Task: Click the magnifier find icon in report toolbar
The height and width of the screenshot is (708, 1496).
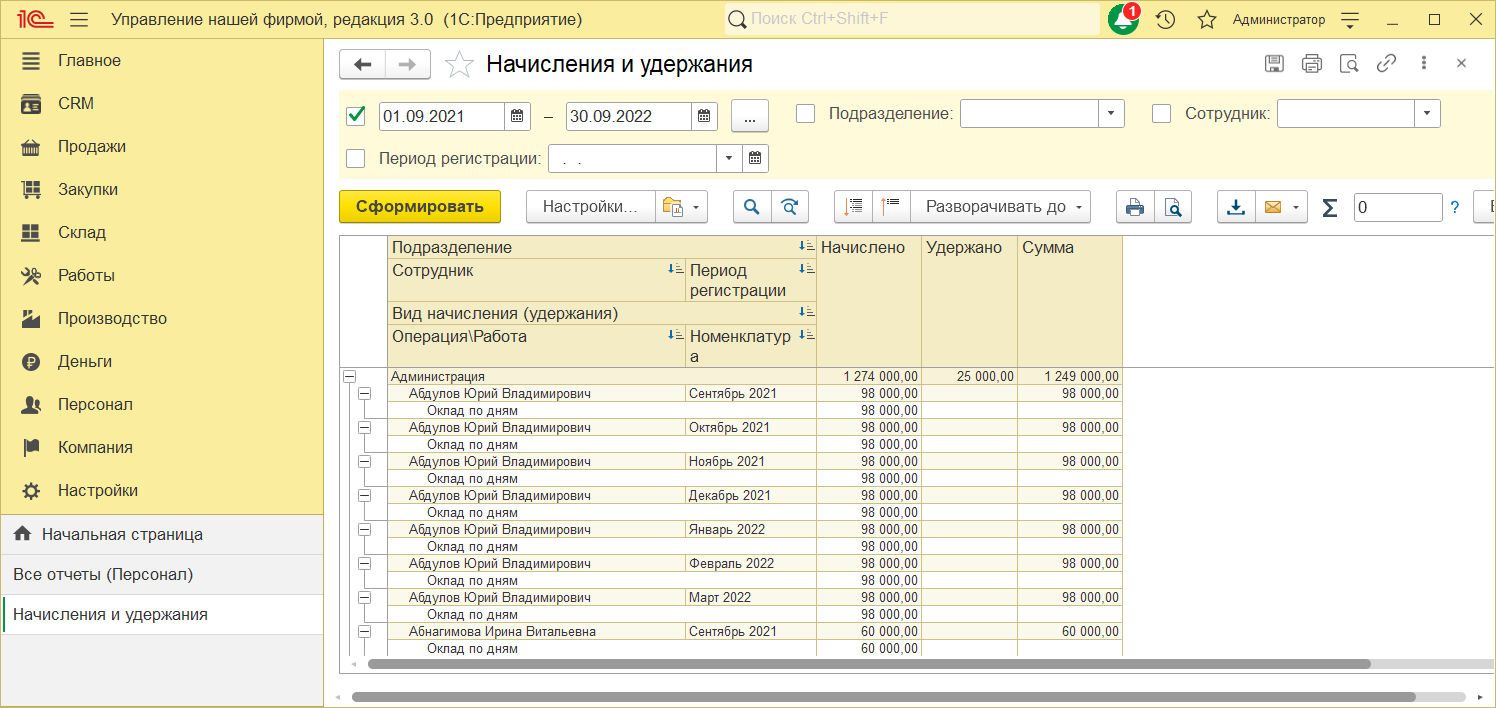Action: [751, 207]
